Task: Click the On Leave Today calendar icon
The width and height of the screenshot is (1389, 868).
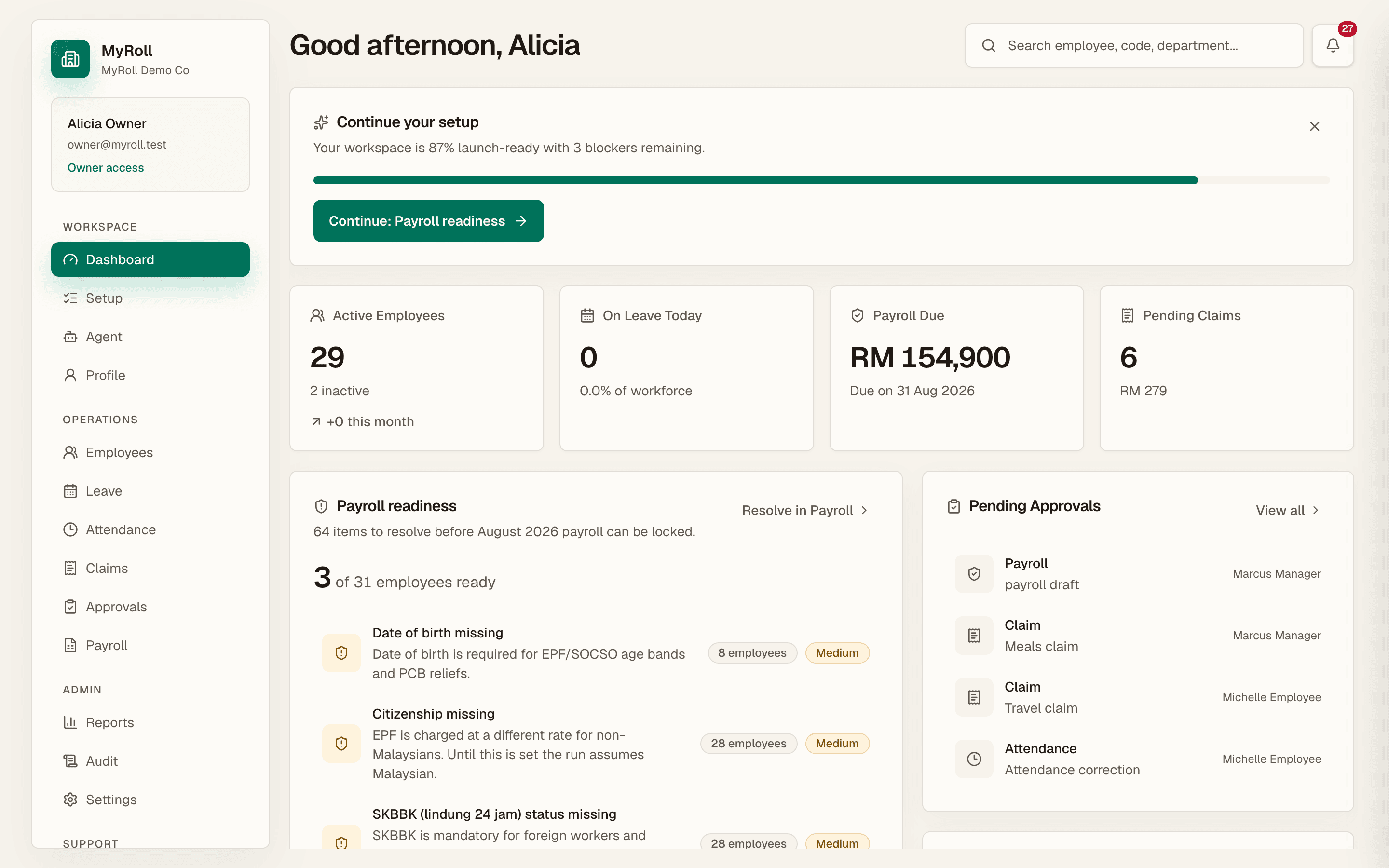Action: 587,315
